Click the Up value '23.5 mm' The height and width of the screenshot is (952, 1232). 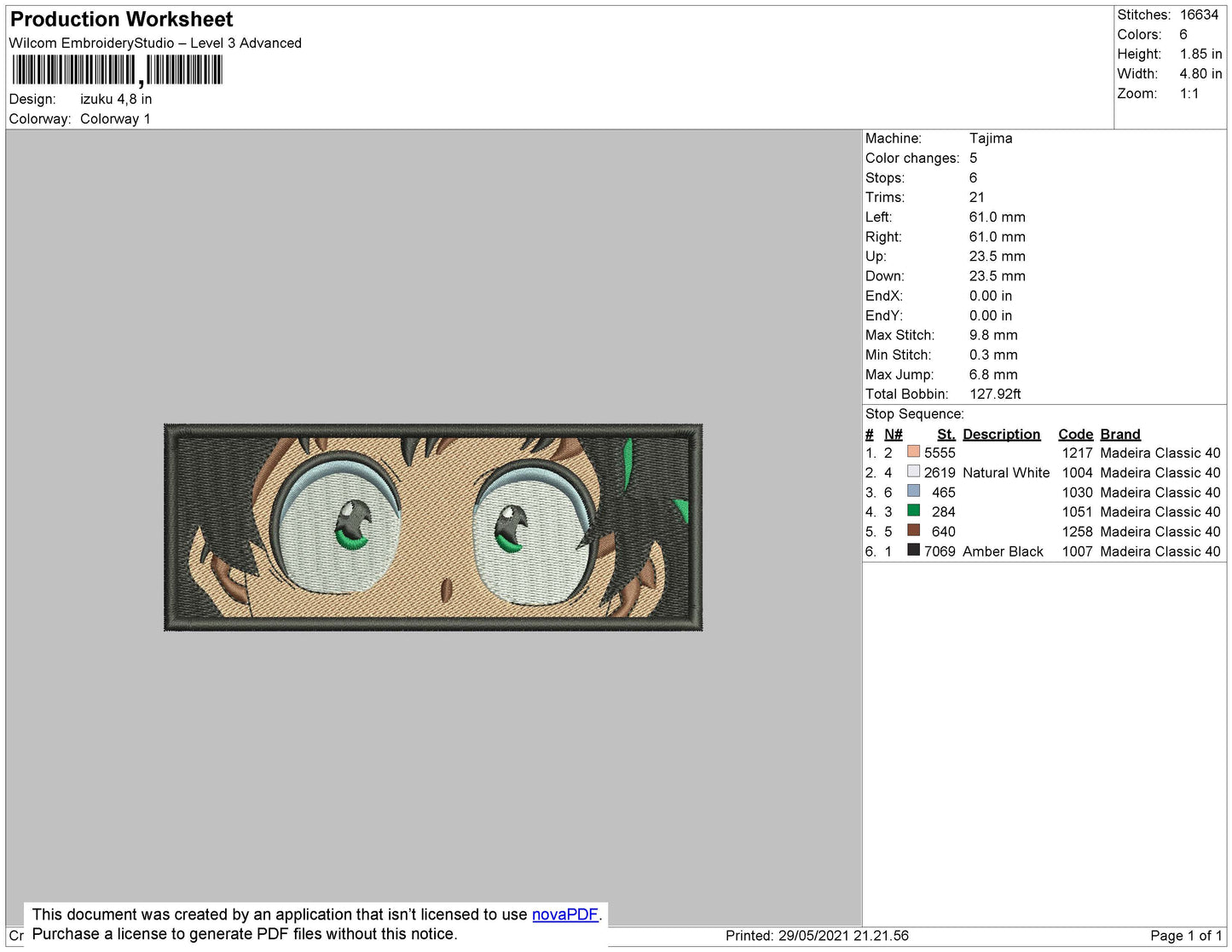tap(998, 256)
